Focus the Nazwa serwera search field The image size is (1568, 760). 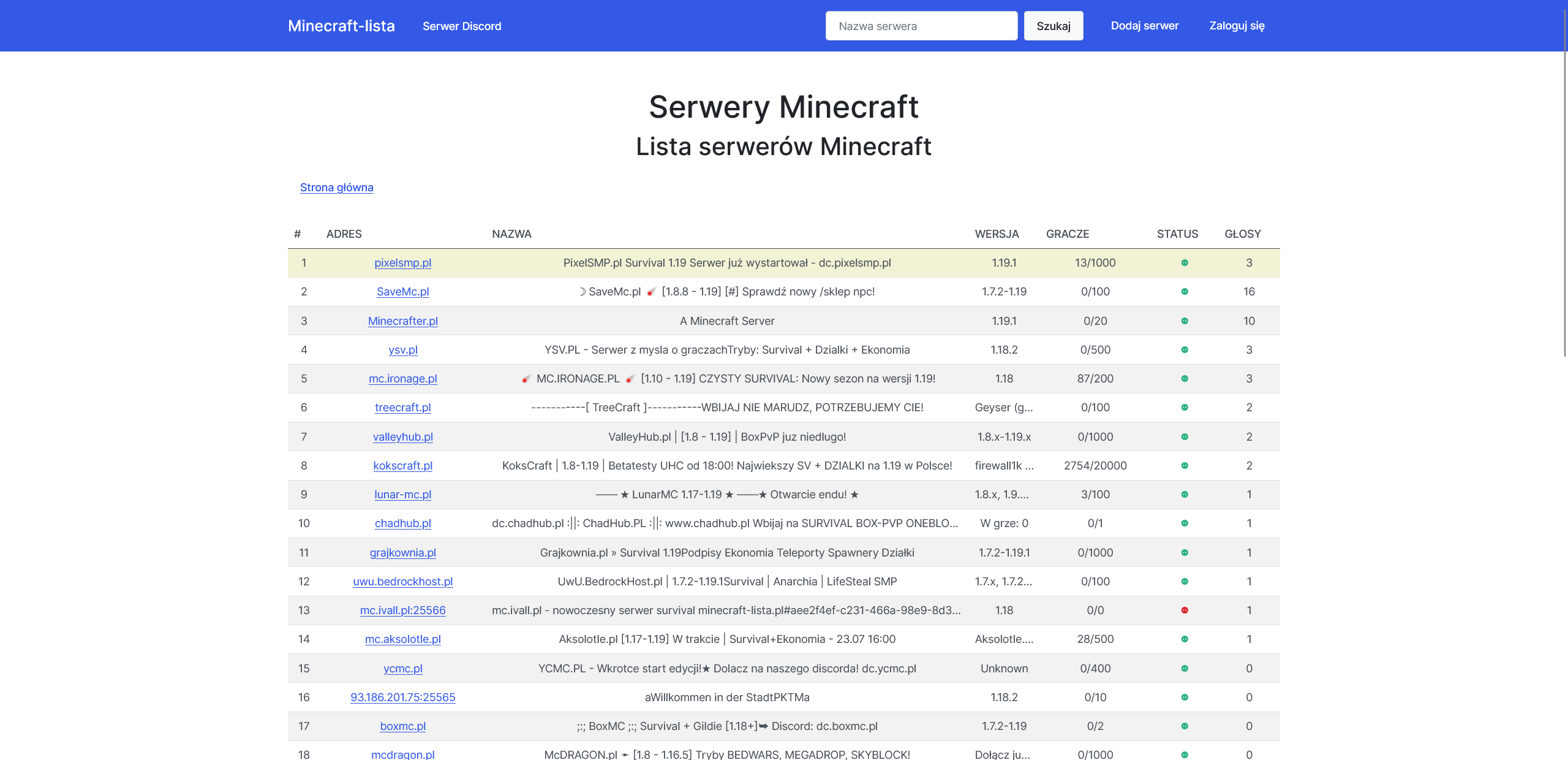coord(921,26)
